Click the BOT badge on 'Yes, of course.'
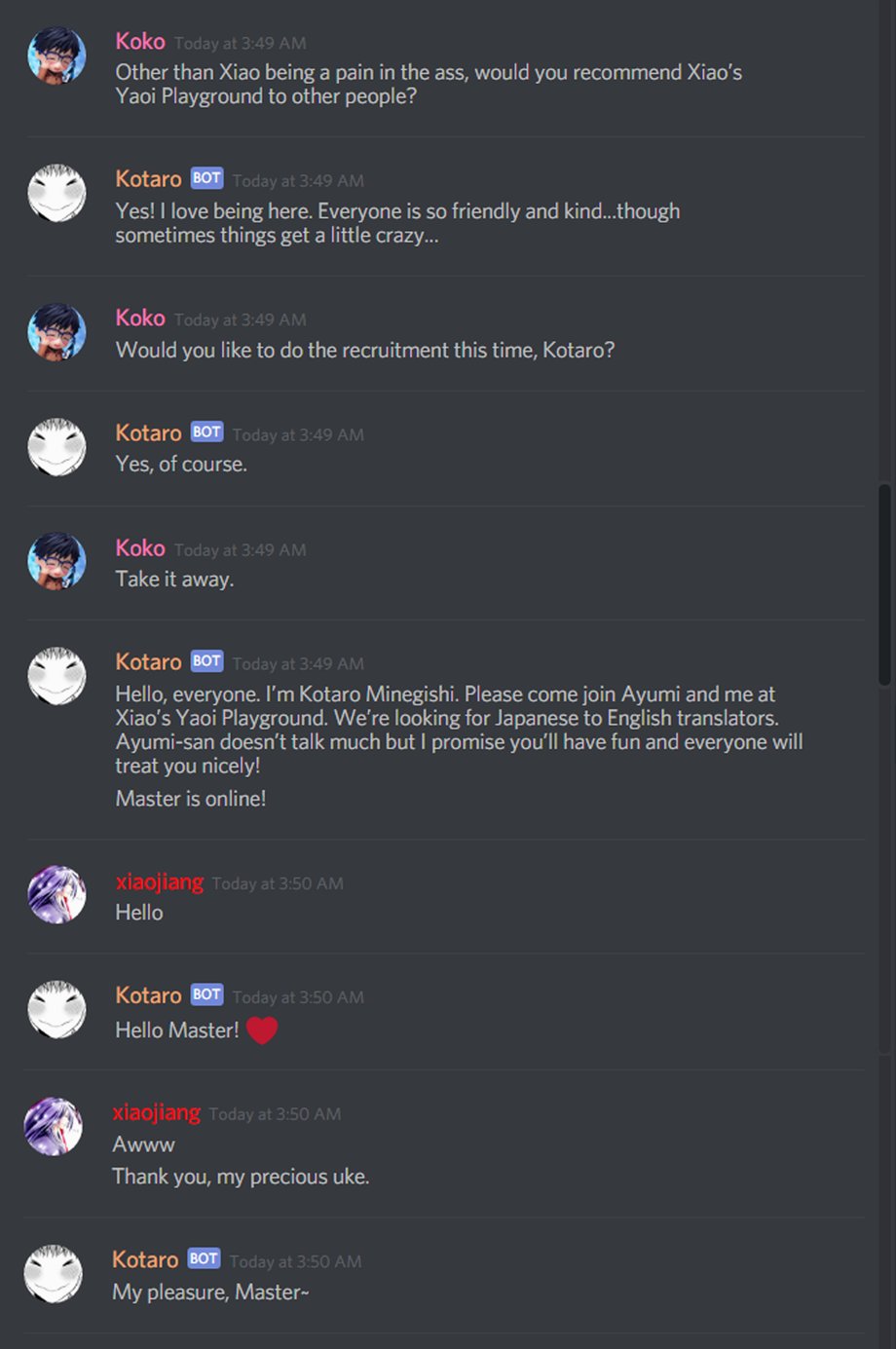Screen dimensions: 896x1349 point(206,432)
